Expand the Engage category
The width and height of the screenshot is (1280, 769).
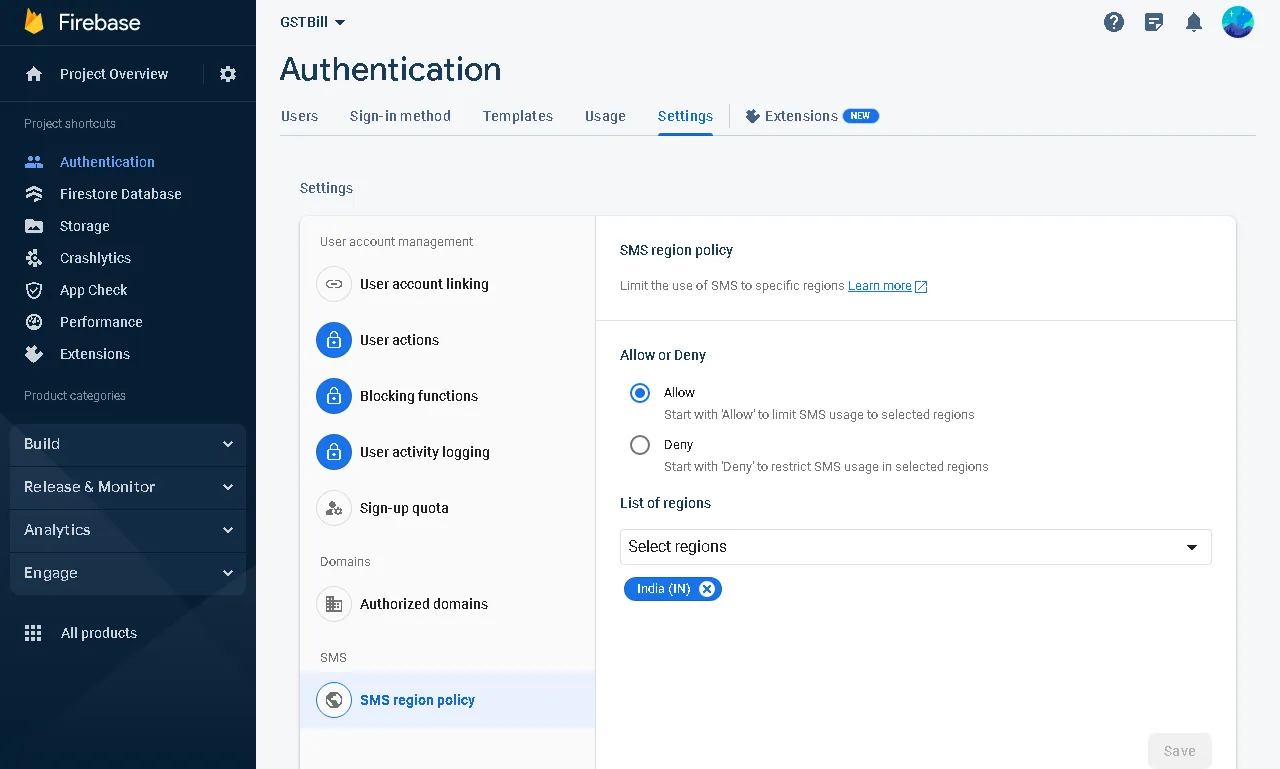pyautogui.click(x=128, y=573)
